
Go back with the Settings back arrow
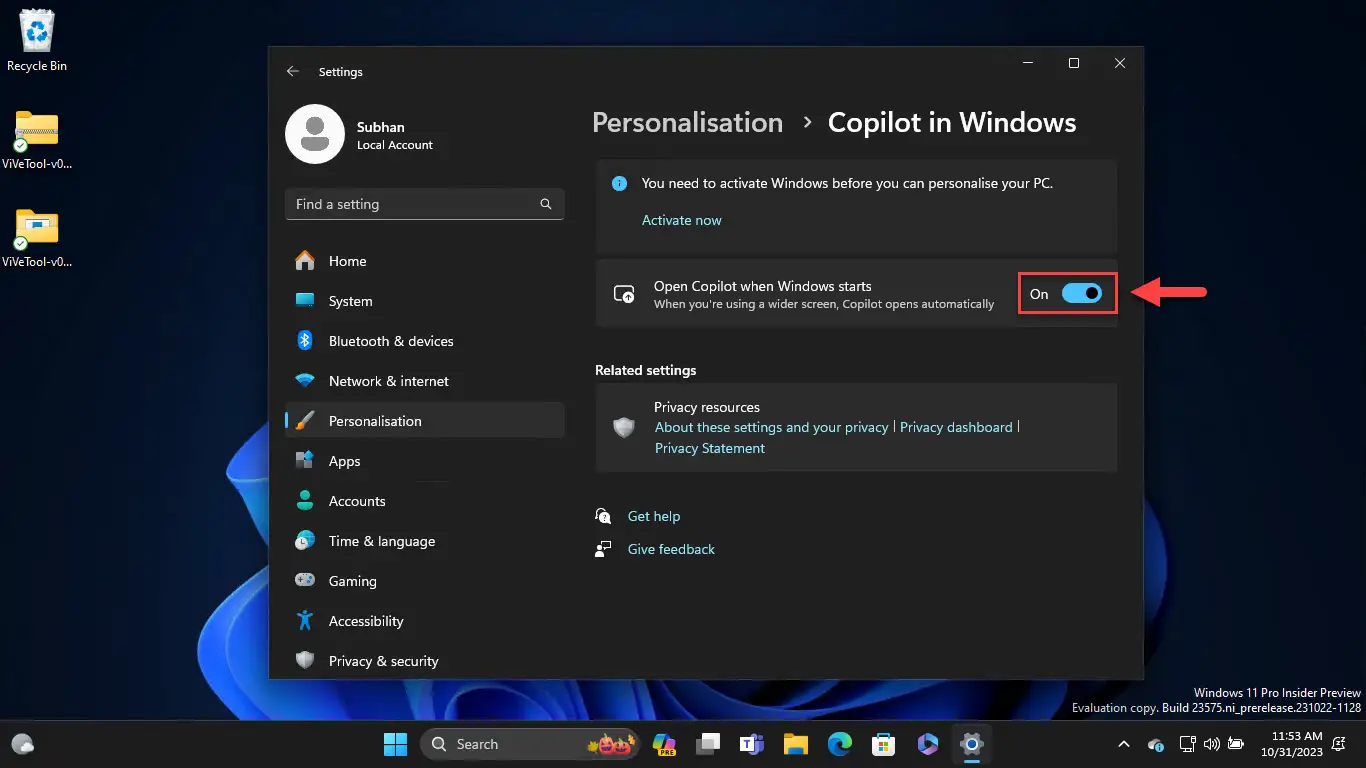[292, 72]
